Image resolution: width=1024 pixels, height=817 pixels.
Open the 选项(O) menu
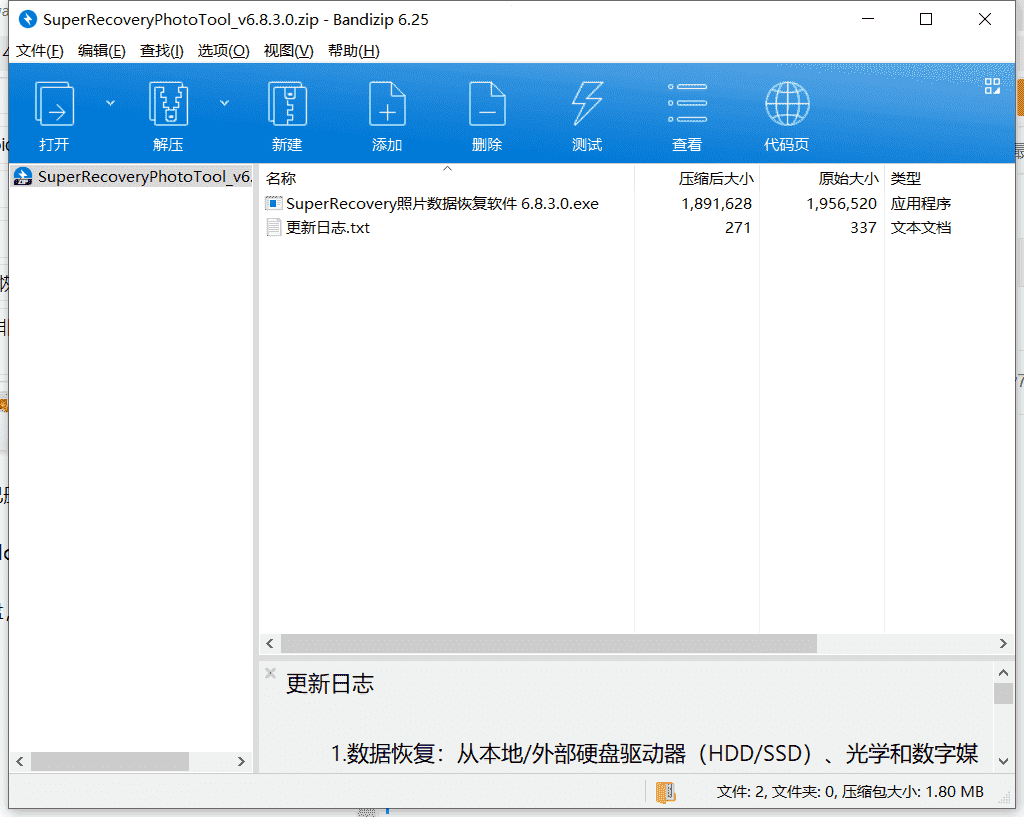pyautogui.click(x=223, y=51)
